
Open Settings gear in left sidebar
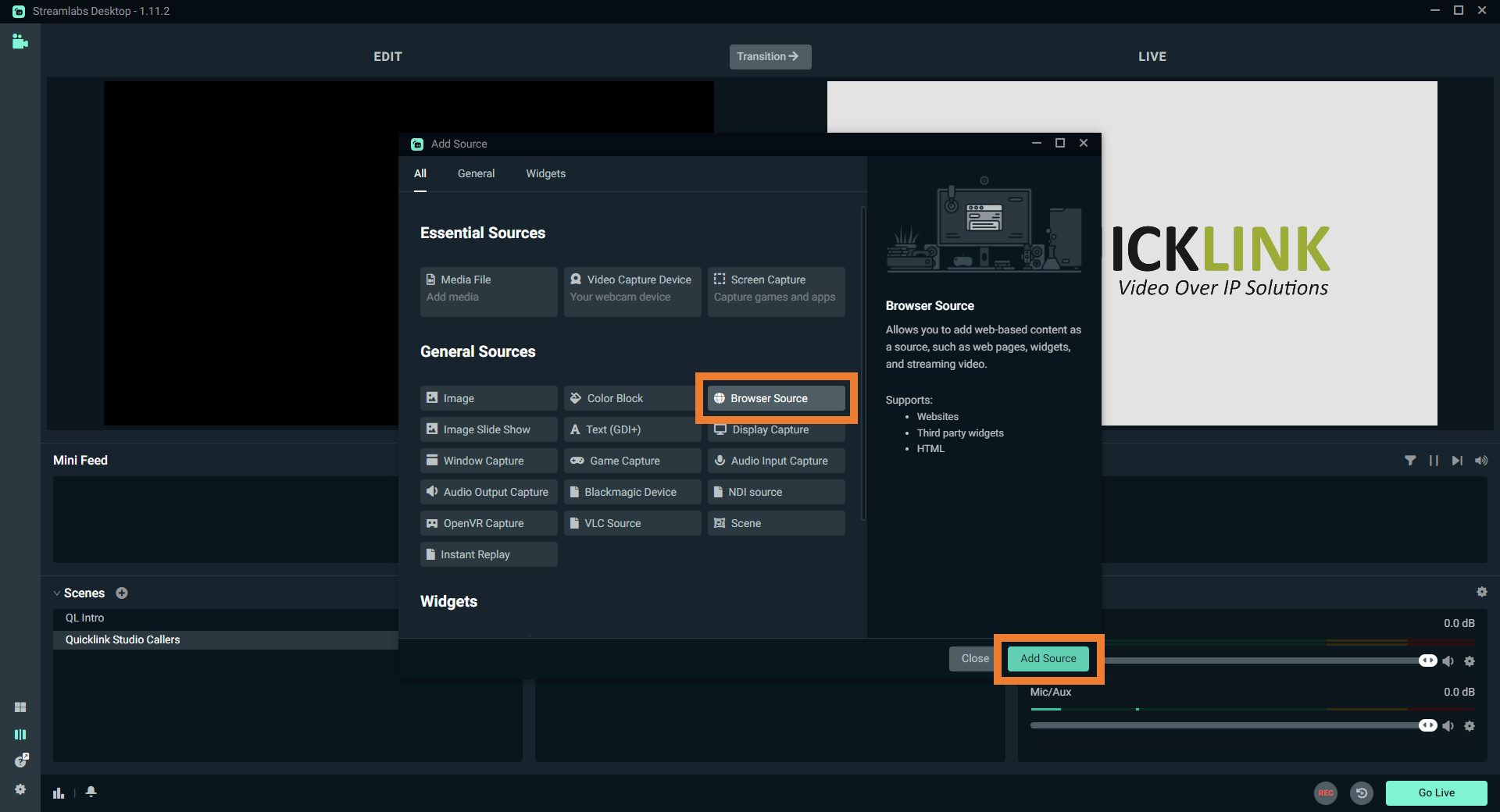pyautogui.click(x=20, y=789)
